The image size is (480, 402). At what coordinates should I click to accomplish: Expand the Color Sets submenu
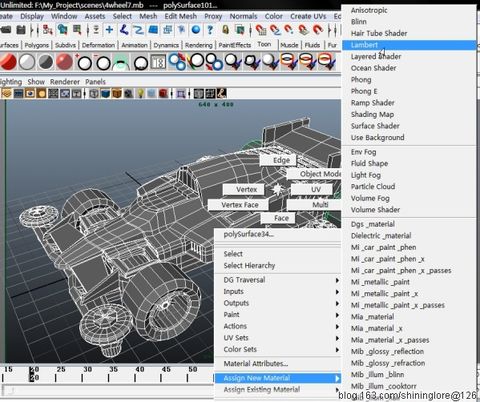tap(277, 350)
